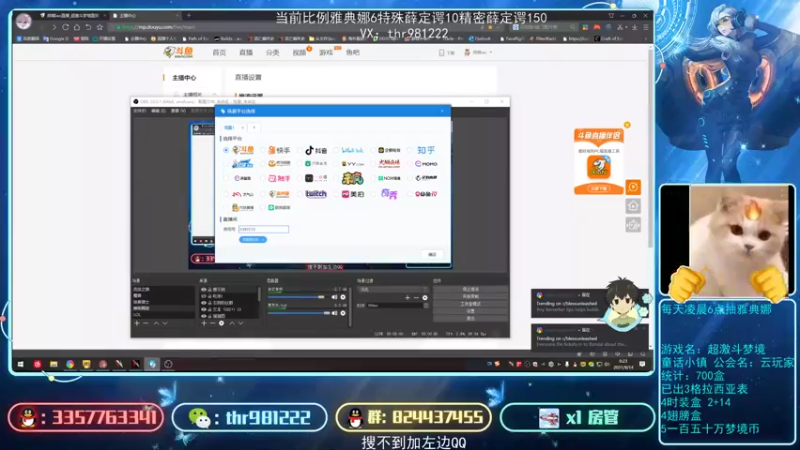Open OBS desktop audio settings gear

click(x=343, y=297)
